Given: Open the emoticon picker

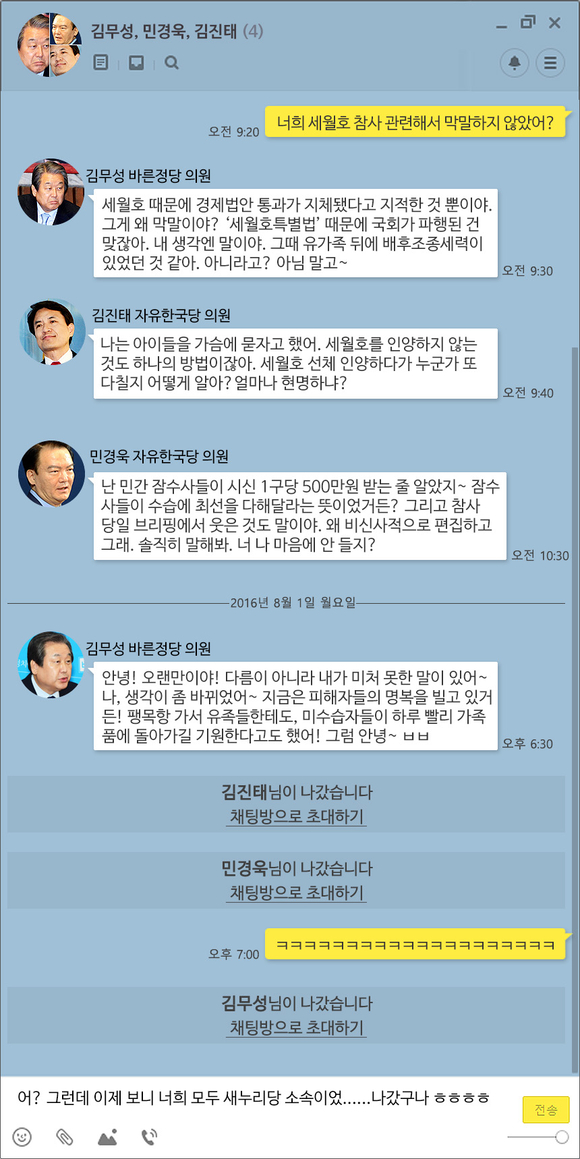Looking at the screenshot, I should coord(22,1136).
